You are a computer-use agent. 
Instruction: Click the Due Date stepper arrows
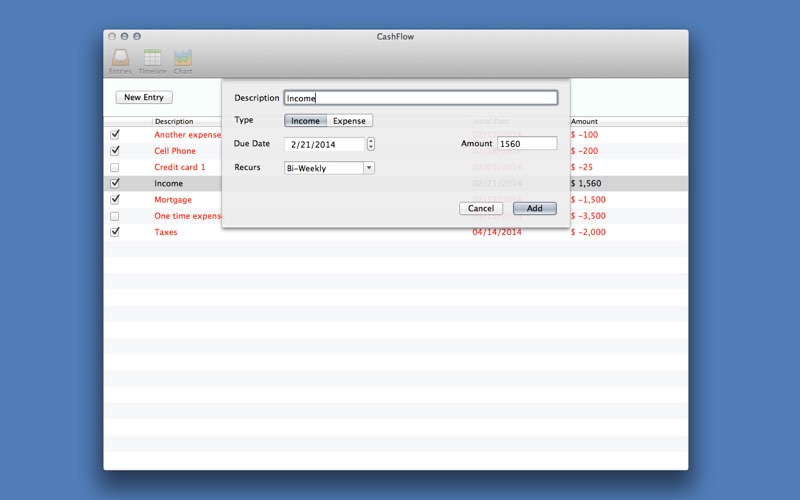pyautogui.click(x=371, y=144)
